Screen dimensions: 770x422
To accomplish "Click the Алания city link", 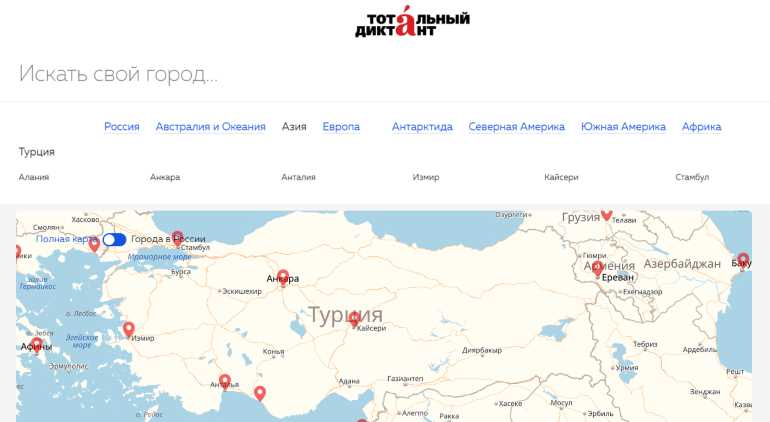I will [34, 177].
